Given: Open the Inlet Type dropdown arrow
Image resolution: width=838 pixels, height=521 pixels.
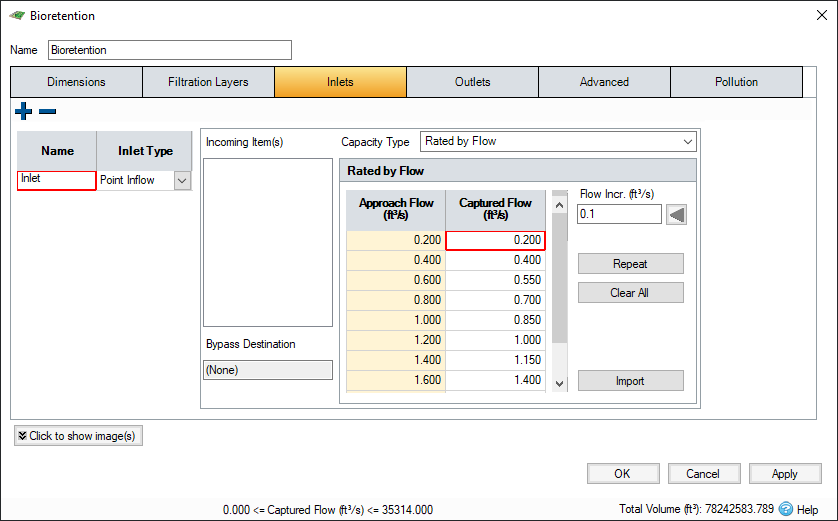Looking at the screenshot, I should point(182,180).
